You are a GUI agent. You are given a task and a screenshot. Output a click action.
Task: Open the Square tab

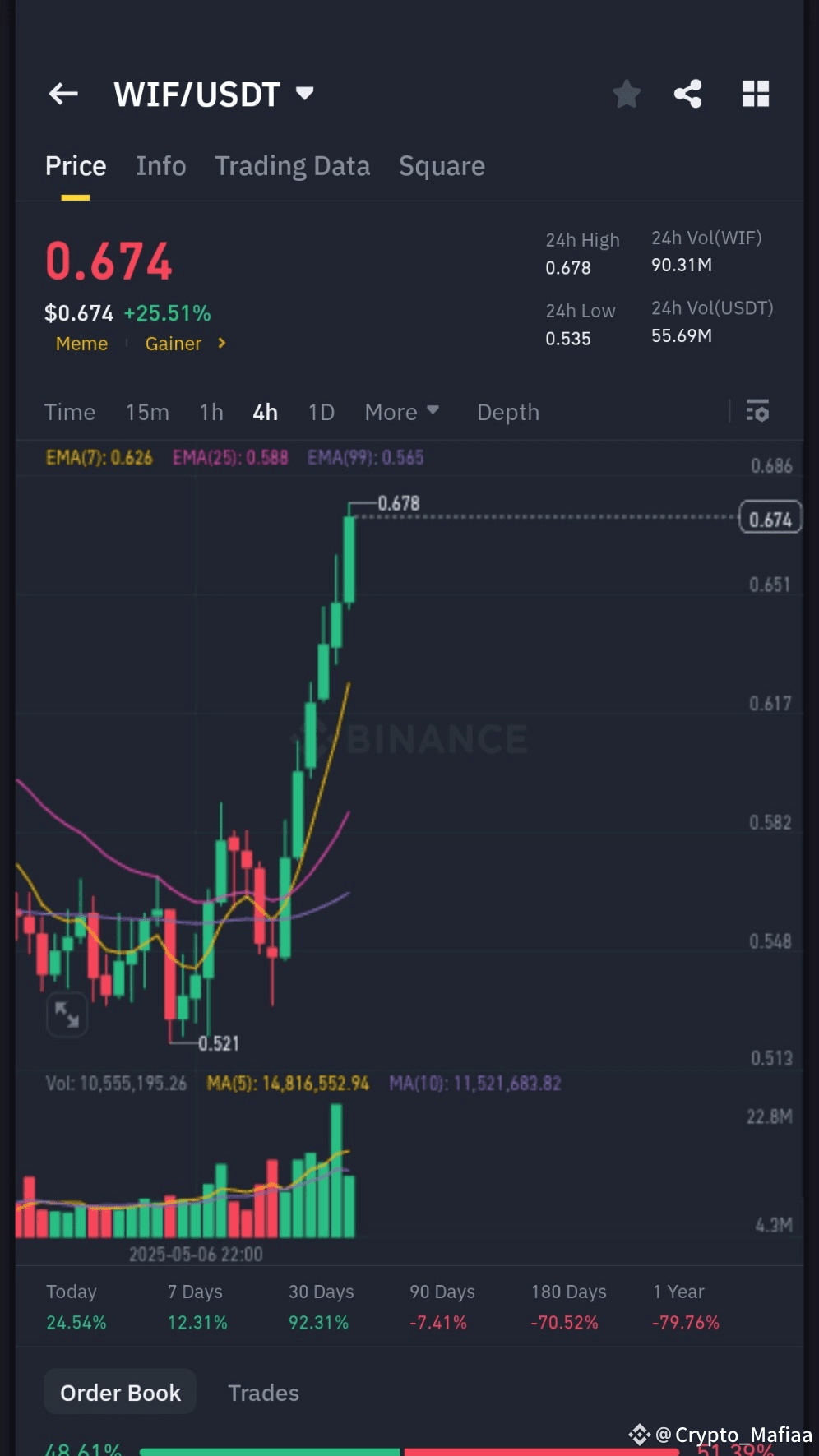pos(442,166)
